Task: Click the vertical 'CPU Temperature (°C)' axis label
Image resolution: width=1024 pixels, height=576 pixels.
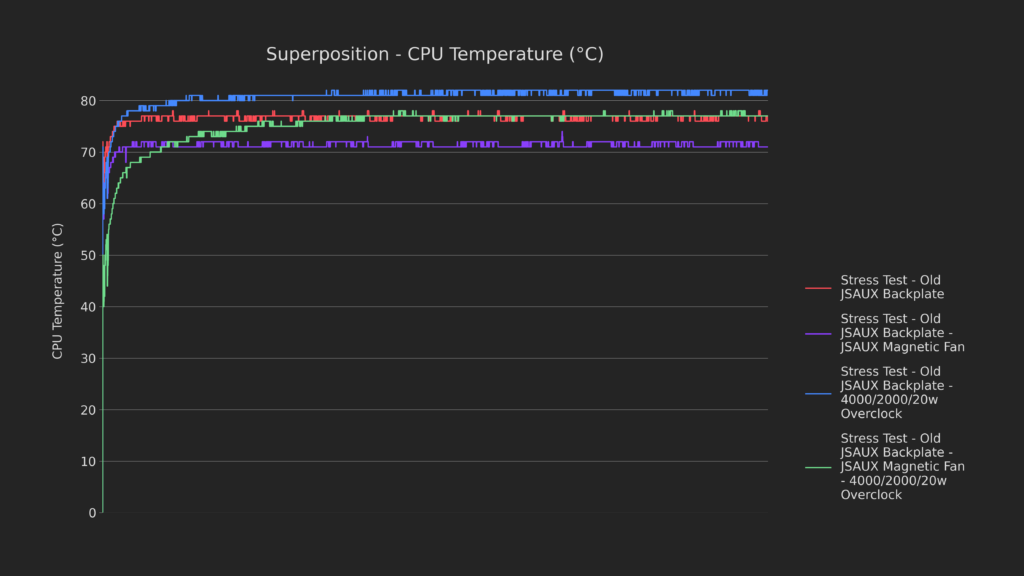Action: click(58, 291)
